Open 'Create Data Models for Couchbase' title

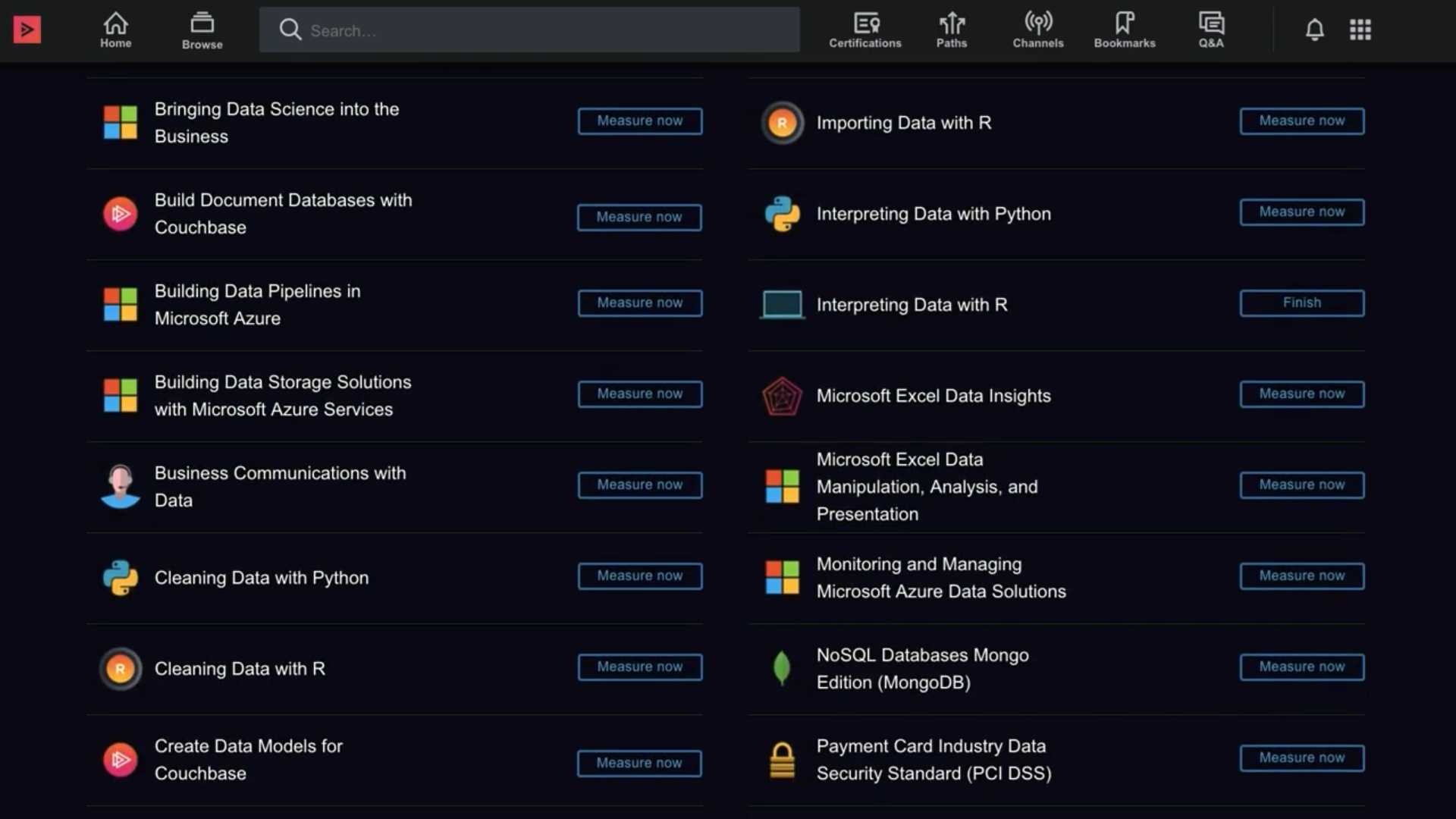(249, 760)
